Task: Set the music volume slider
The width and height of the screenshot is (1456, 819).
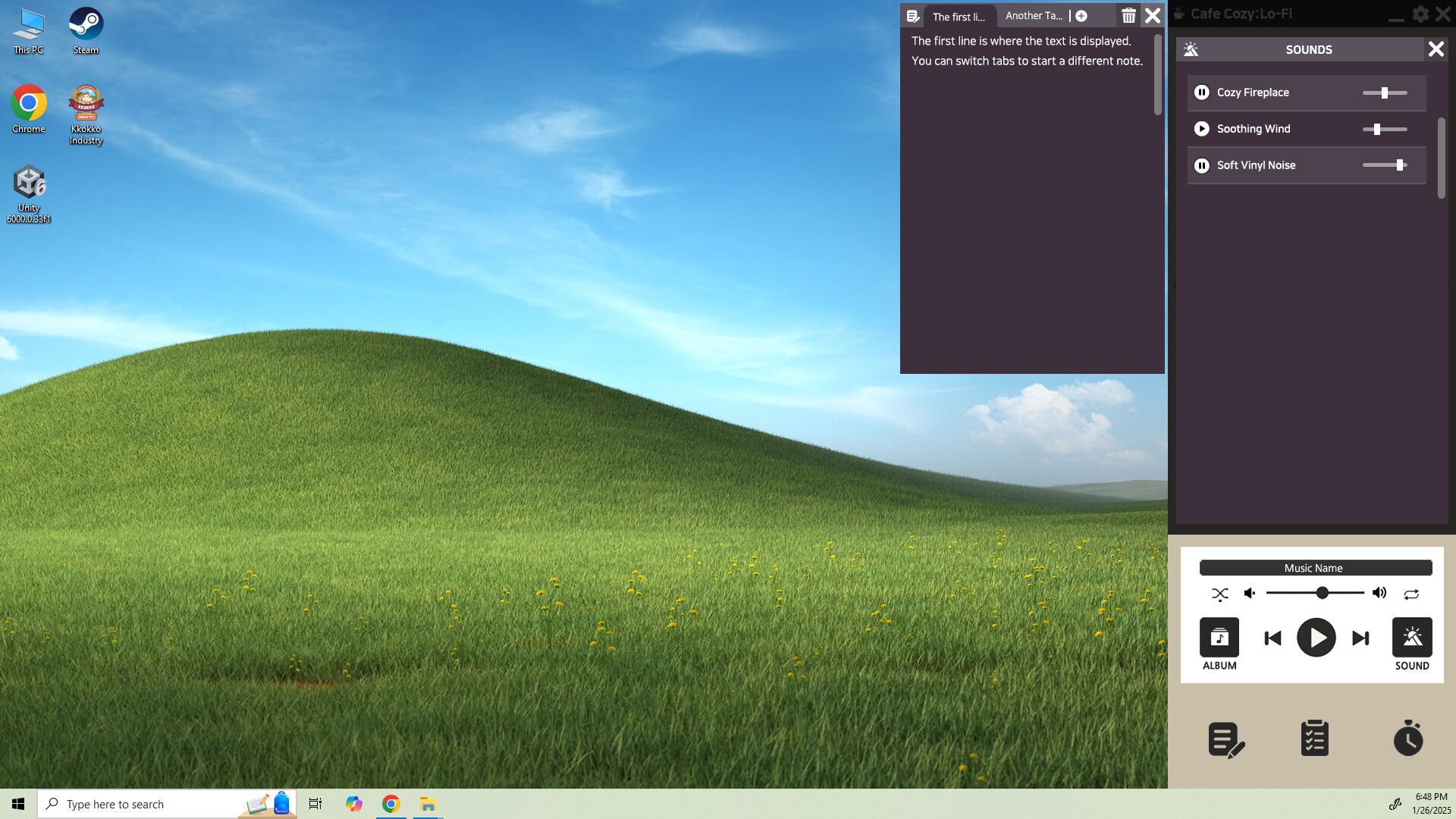Action: 1315,593
